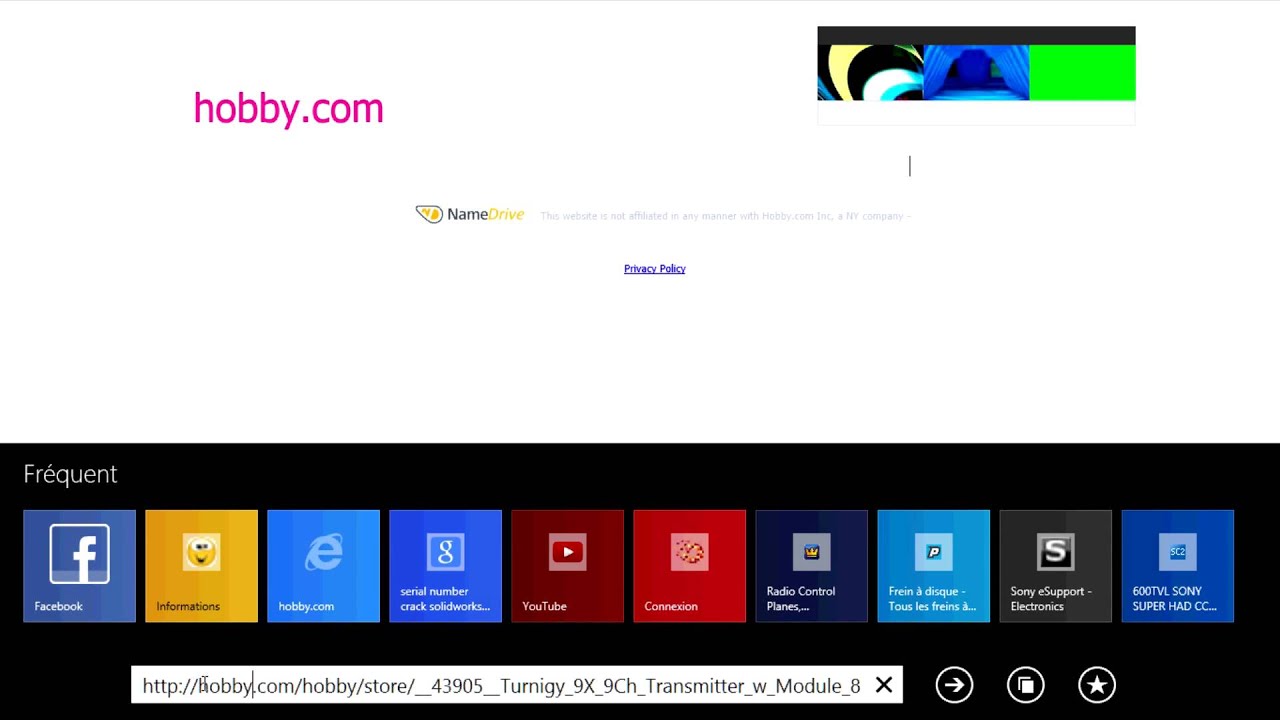Click the not affiliated disclaimer text

click(x=725, y=216)
